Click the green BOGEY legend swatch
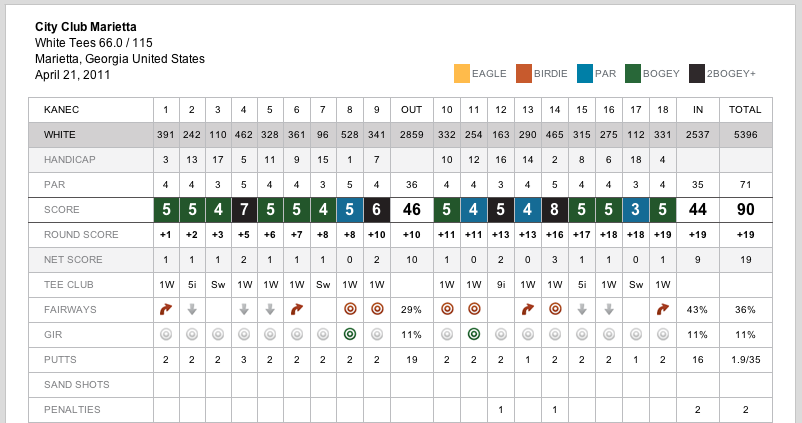Image resolution: width=802 pixels, height=423 pixels. tap(633, 73)
